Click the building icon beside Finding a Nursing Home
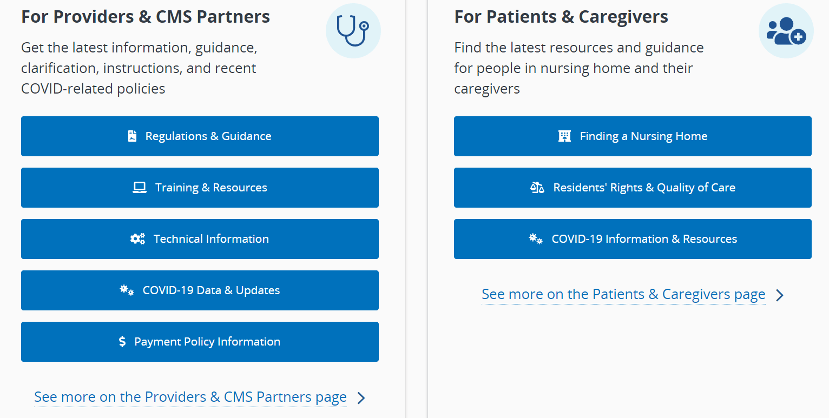The height and width of the screenshot is (418, 830). point(564,136)
